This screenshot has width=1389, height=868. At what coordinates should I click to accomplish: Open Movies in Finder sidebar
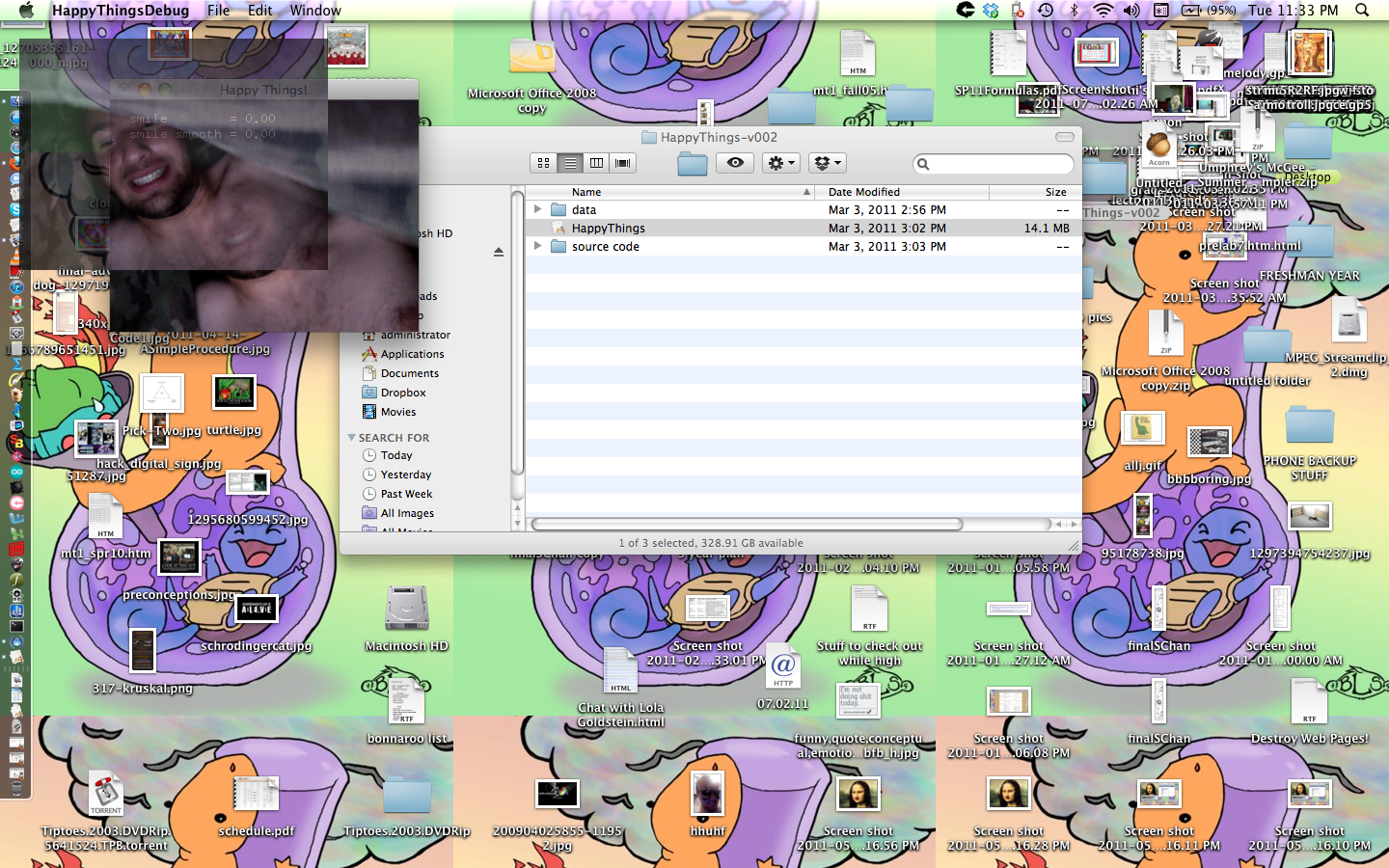398,412
